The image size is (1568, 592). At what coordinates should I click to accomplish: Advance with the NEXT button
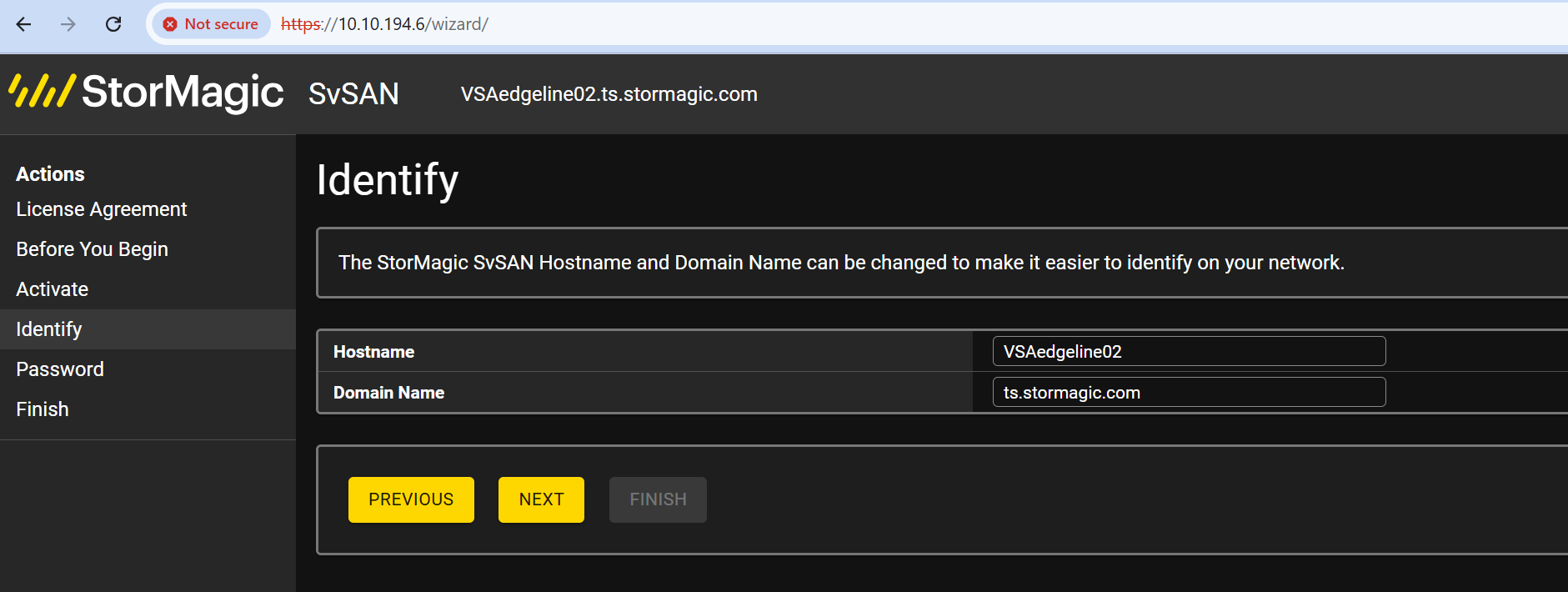click(x=541, y=499)
